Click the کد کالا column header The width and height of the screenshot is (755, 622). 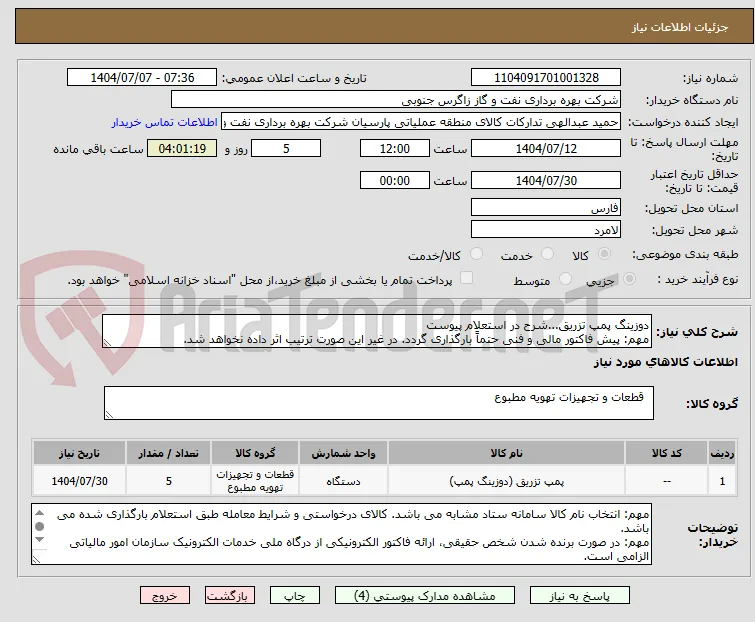click(666, 453)
